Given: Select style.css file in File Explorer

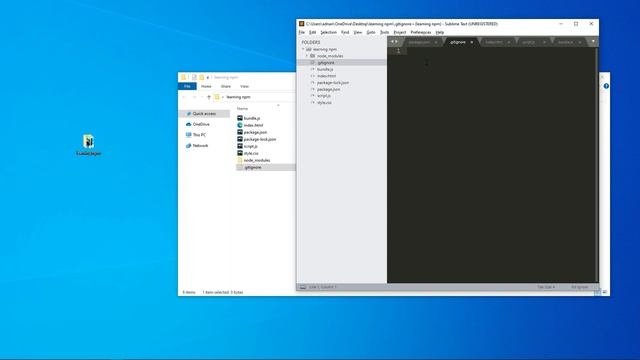Looking at the screenshot, I should click(248, 153).
